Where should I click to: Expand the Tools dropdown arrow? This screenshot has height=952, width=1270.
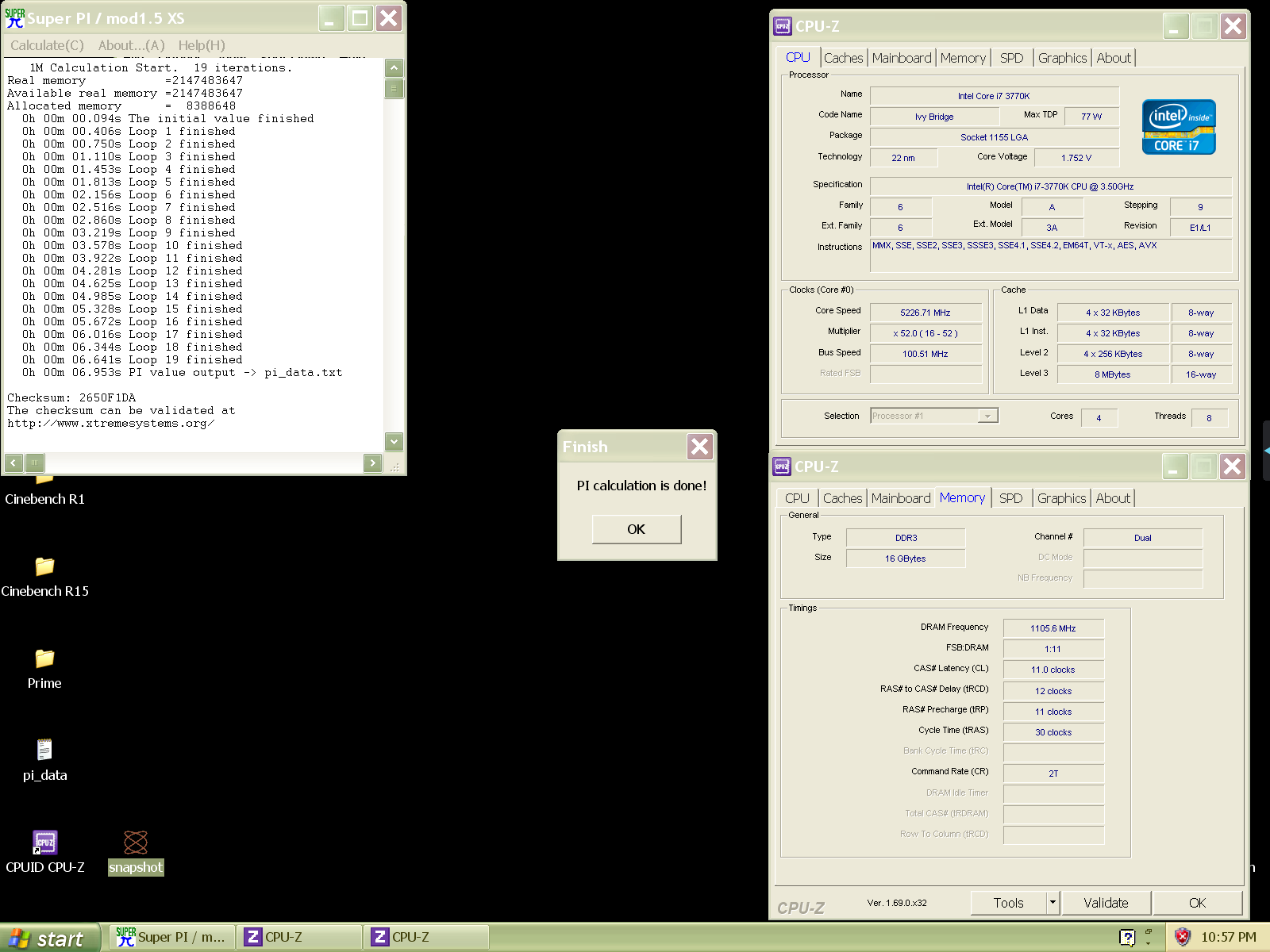[1053, 903]
